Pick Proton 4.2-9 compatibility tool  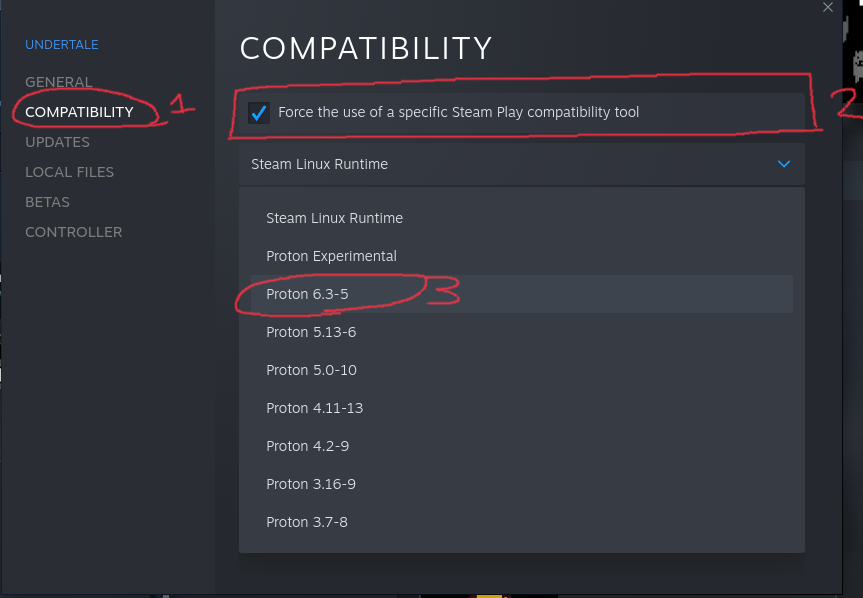click(x=307, y=446)
